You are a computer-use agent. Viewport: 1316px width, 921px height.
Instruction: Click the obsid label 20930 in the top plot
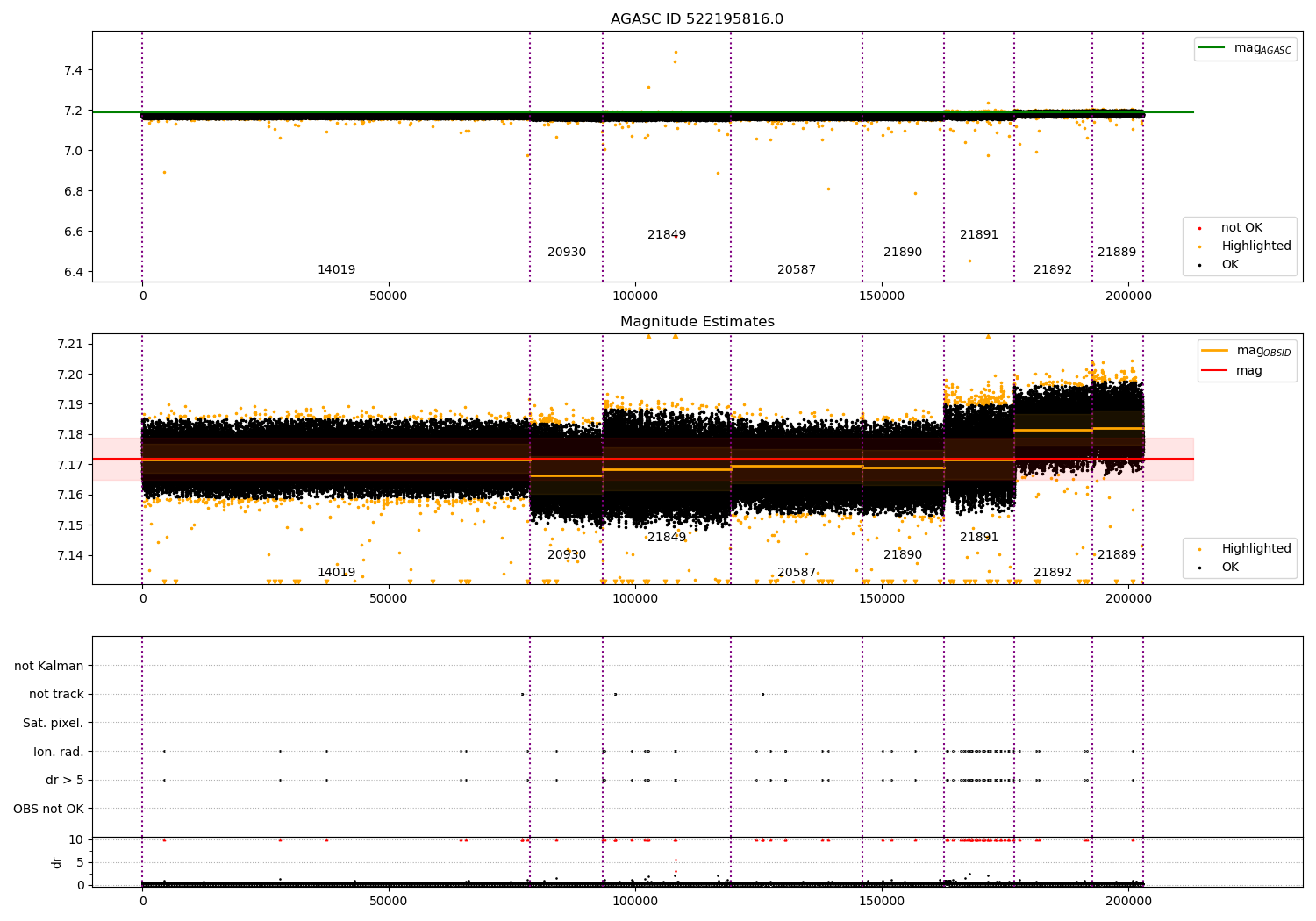567,253
